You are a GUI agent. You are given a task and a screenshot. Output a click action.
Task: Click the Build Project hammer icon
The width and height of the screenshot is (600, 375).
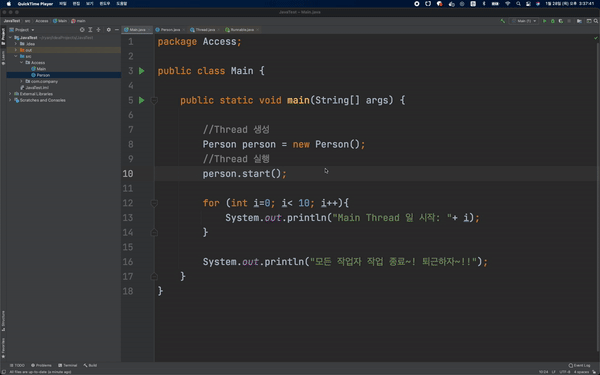point(503,21)
